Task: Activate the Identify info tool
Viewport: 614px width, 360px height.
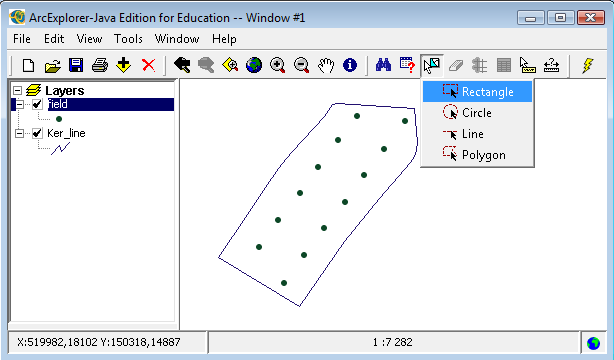Action: pyautogui.click(x=350, y=65)
